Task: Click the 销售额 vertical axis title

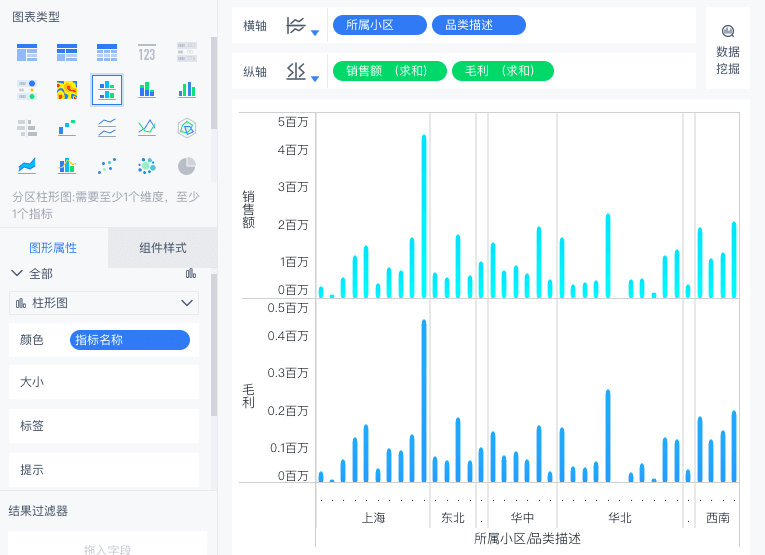Action: 248,209
